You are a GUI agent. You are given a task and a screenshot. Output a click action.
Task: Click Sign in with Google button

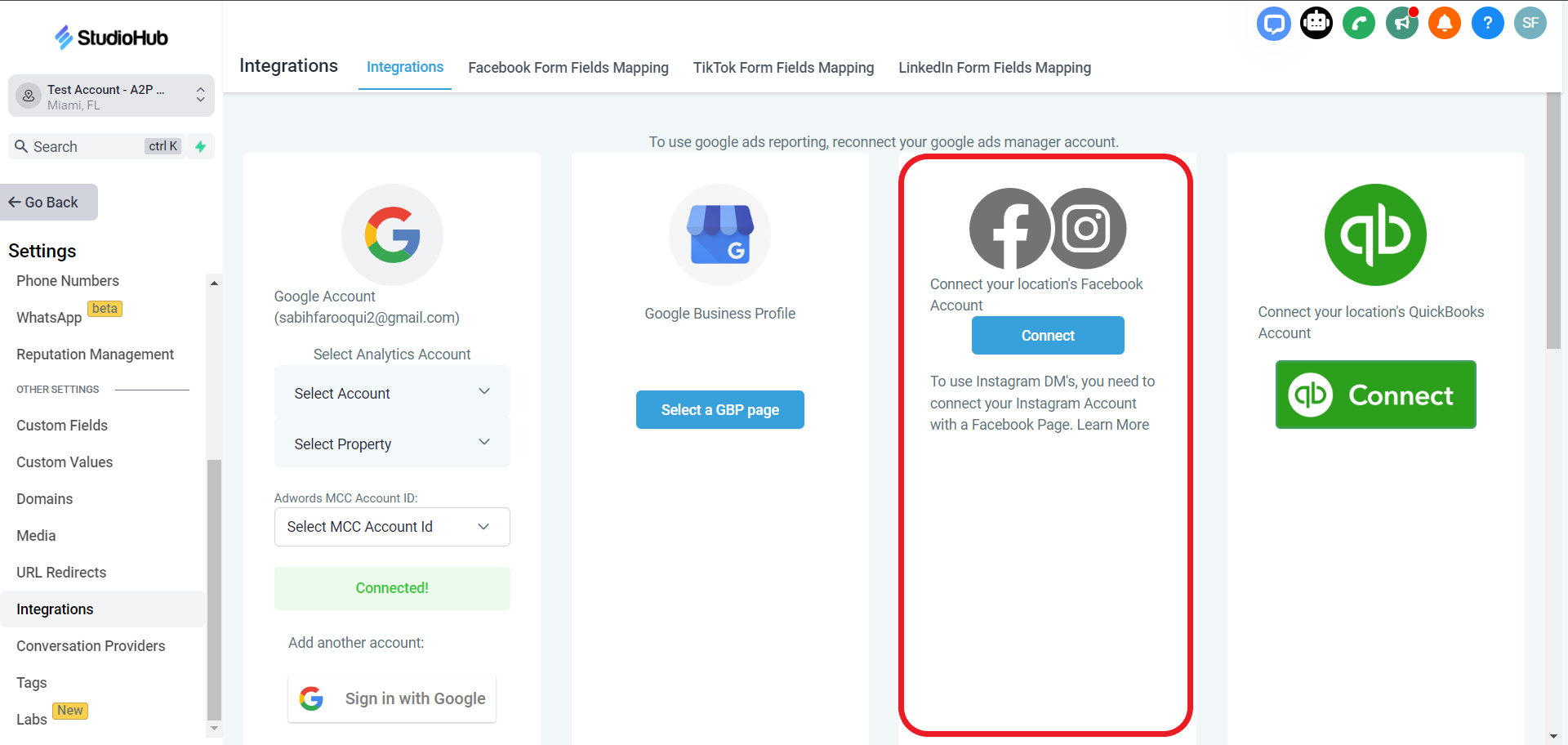pos(392,698)
